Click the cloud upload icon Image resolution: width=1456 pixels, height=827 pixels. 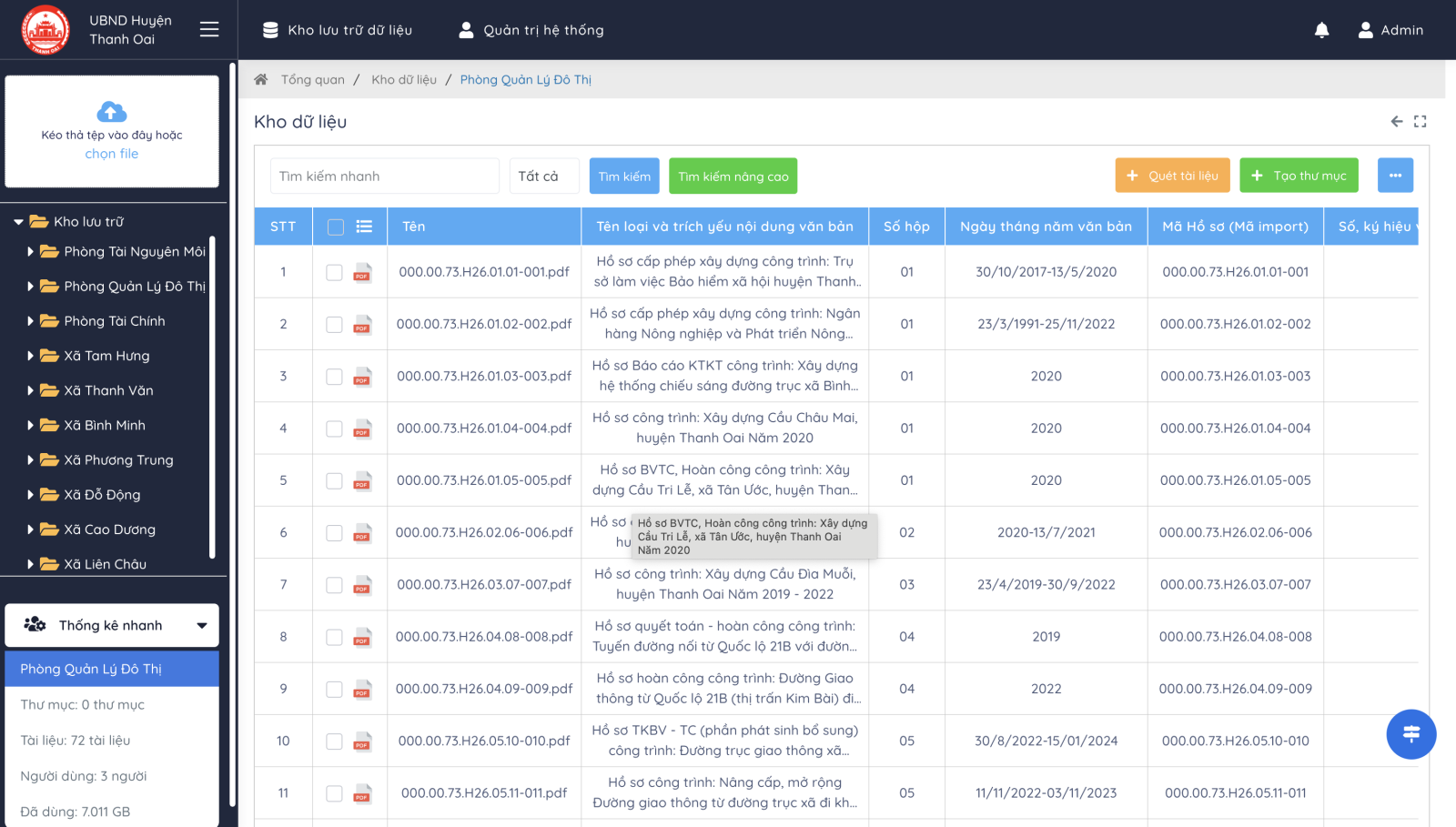point(112,112)
